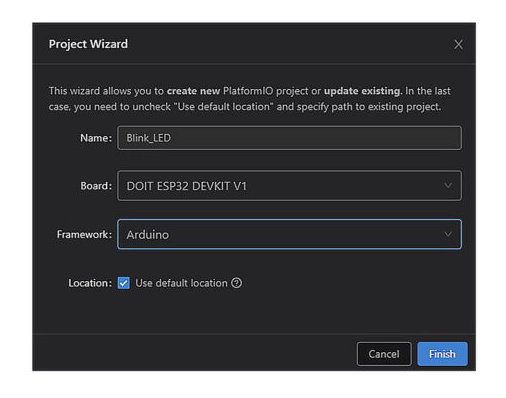The width and height of the screenshot is (506, 398).
Task: Click the Finish button
Action: coord(442,354)
